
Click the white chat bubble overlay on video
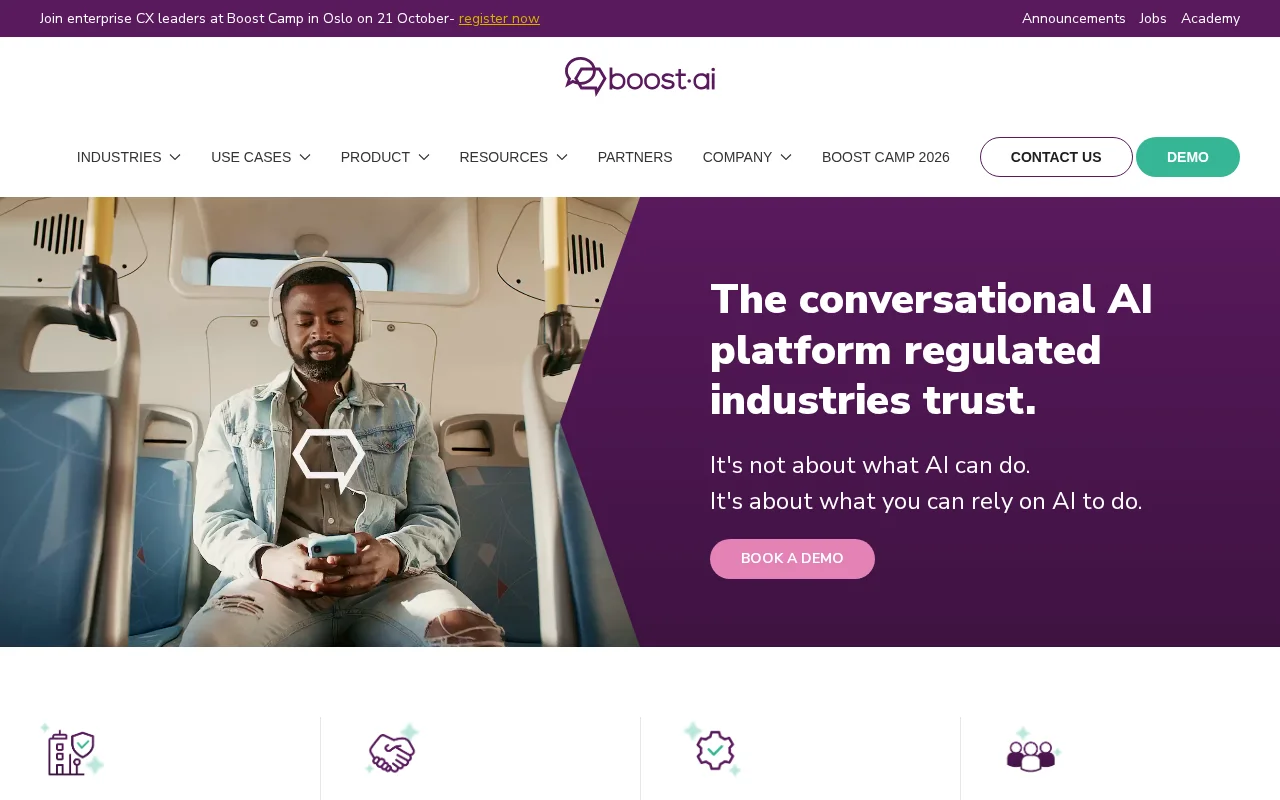[x=329, y=460]
